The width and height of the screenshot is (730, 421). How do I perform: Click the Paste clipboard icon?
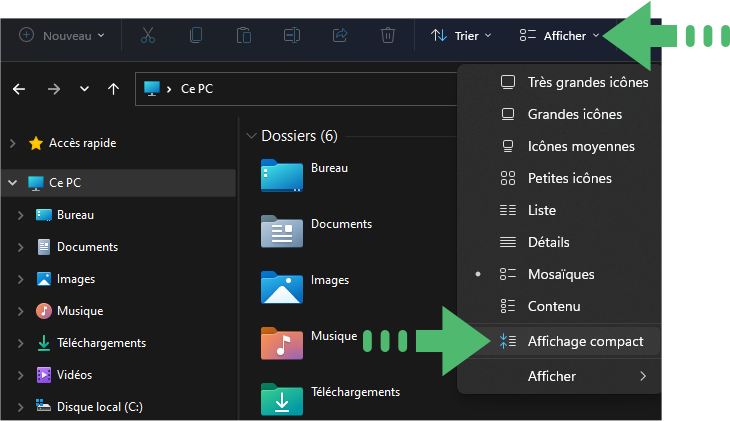coord(243,35)
